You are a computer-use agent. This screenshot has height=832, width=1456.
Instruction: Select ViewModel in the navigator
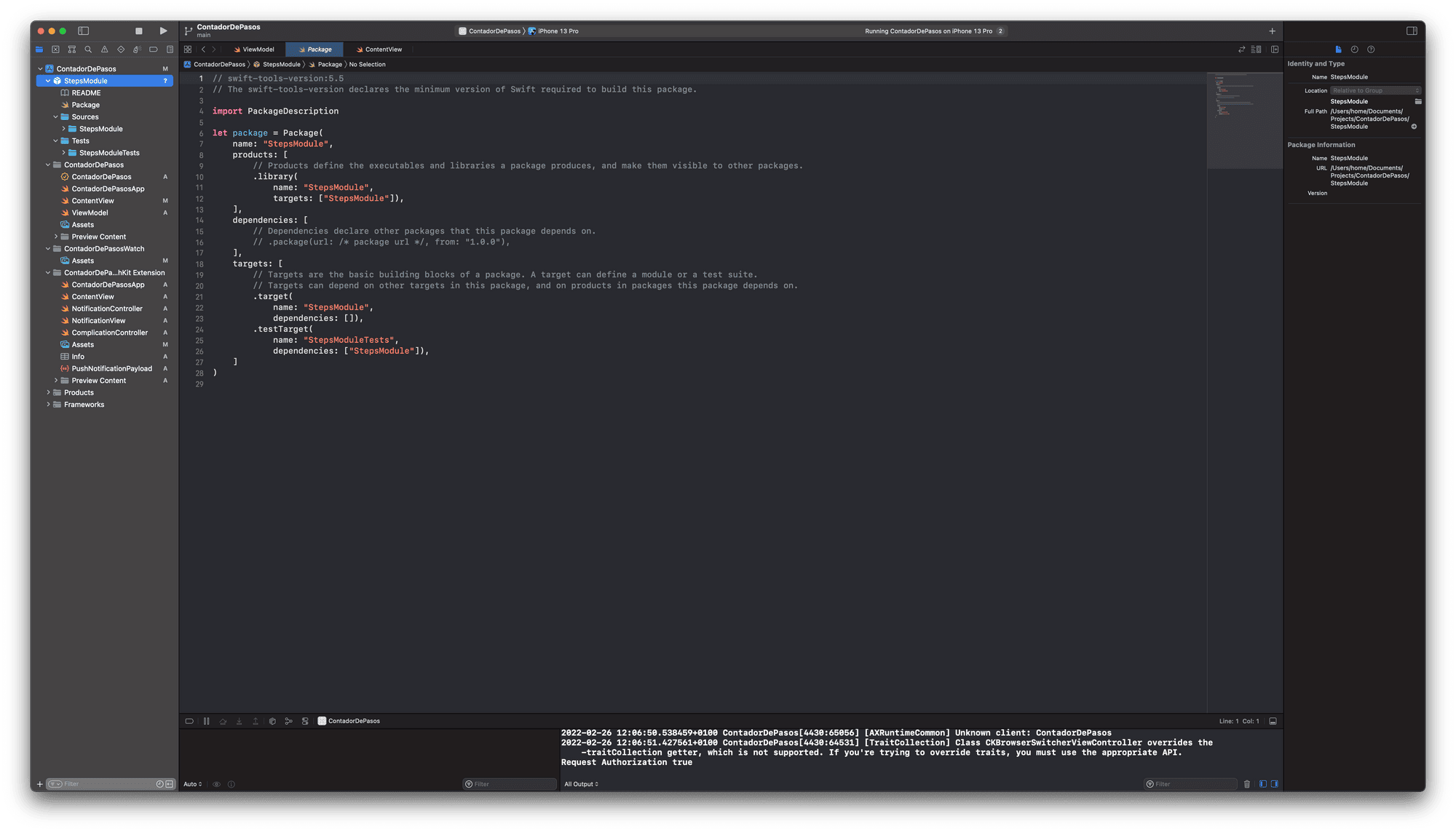(x=90, y=213)
